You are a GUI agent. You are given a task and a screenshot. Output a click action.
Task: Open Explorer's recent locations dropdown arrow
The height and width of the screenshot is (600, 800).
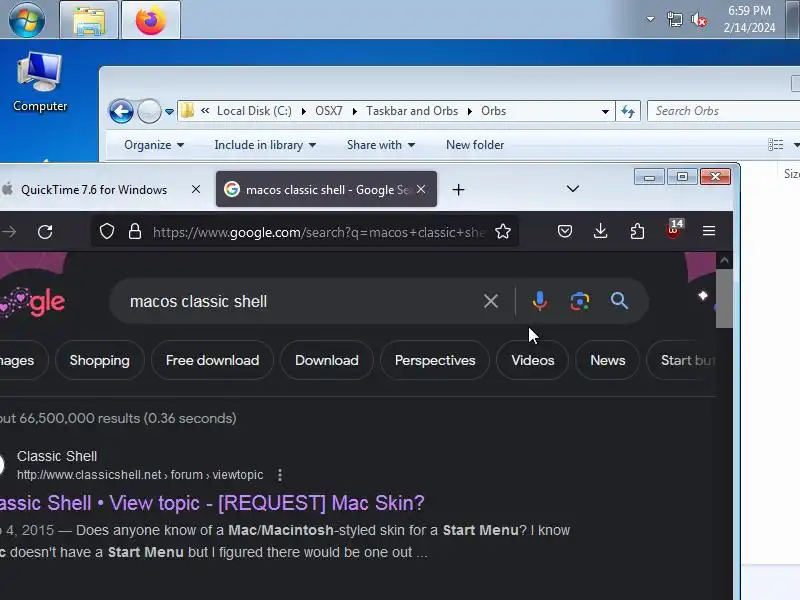169,111
